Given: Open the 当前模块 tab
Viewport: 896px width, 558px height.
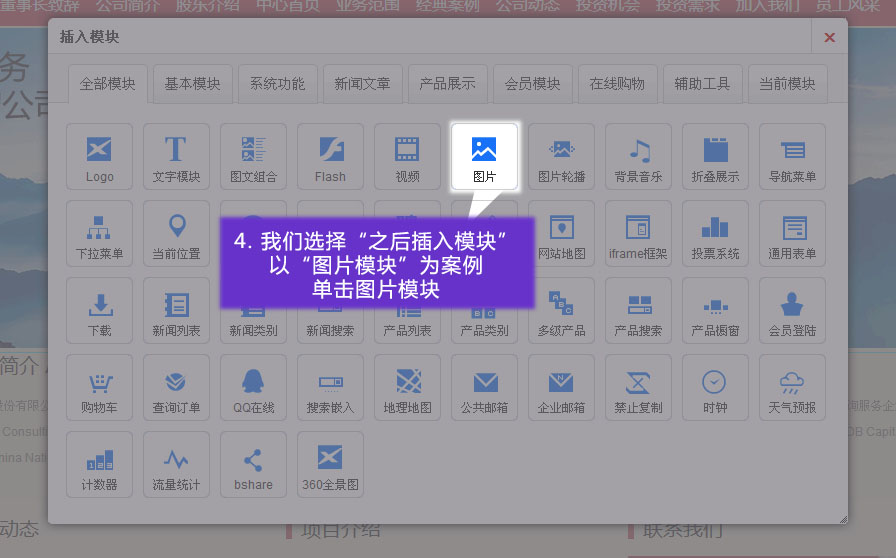Looking at the screenshot, I should click(787, 84).
